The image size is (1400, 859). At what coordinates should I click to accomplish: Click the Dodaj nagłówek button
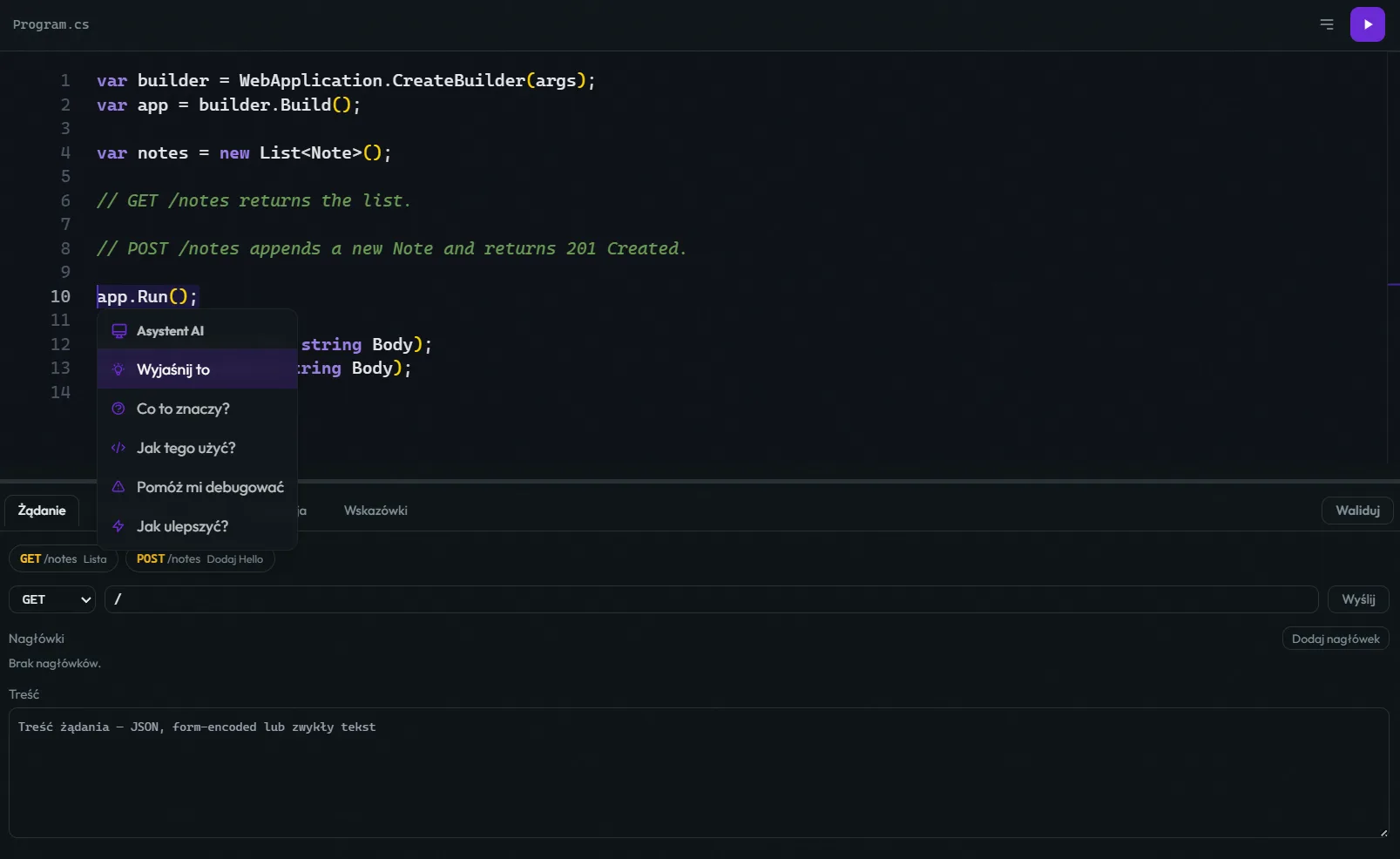(x=1336, y=639)
